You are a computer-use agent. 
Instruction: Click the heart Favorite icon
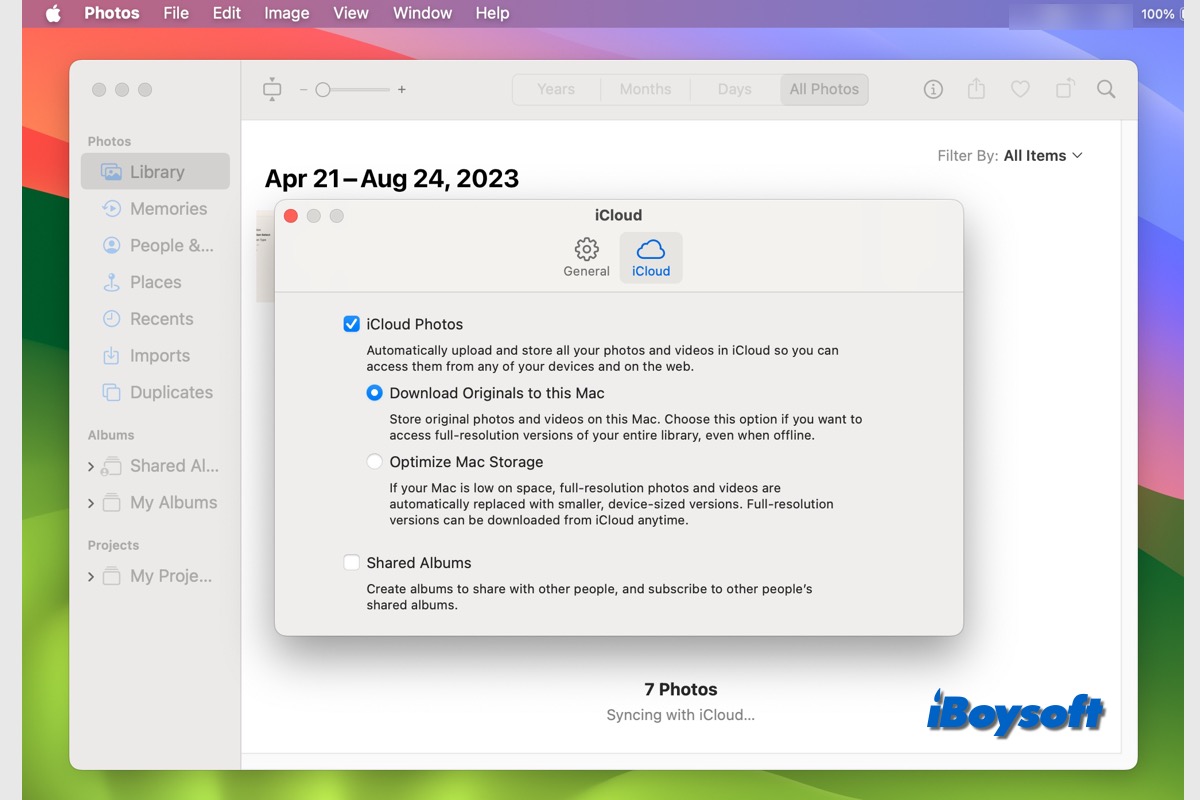(x=1020, y=89)
